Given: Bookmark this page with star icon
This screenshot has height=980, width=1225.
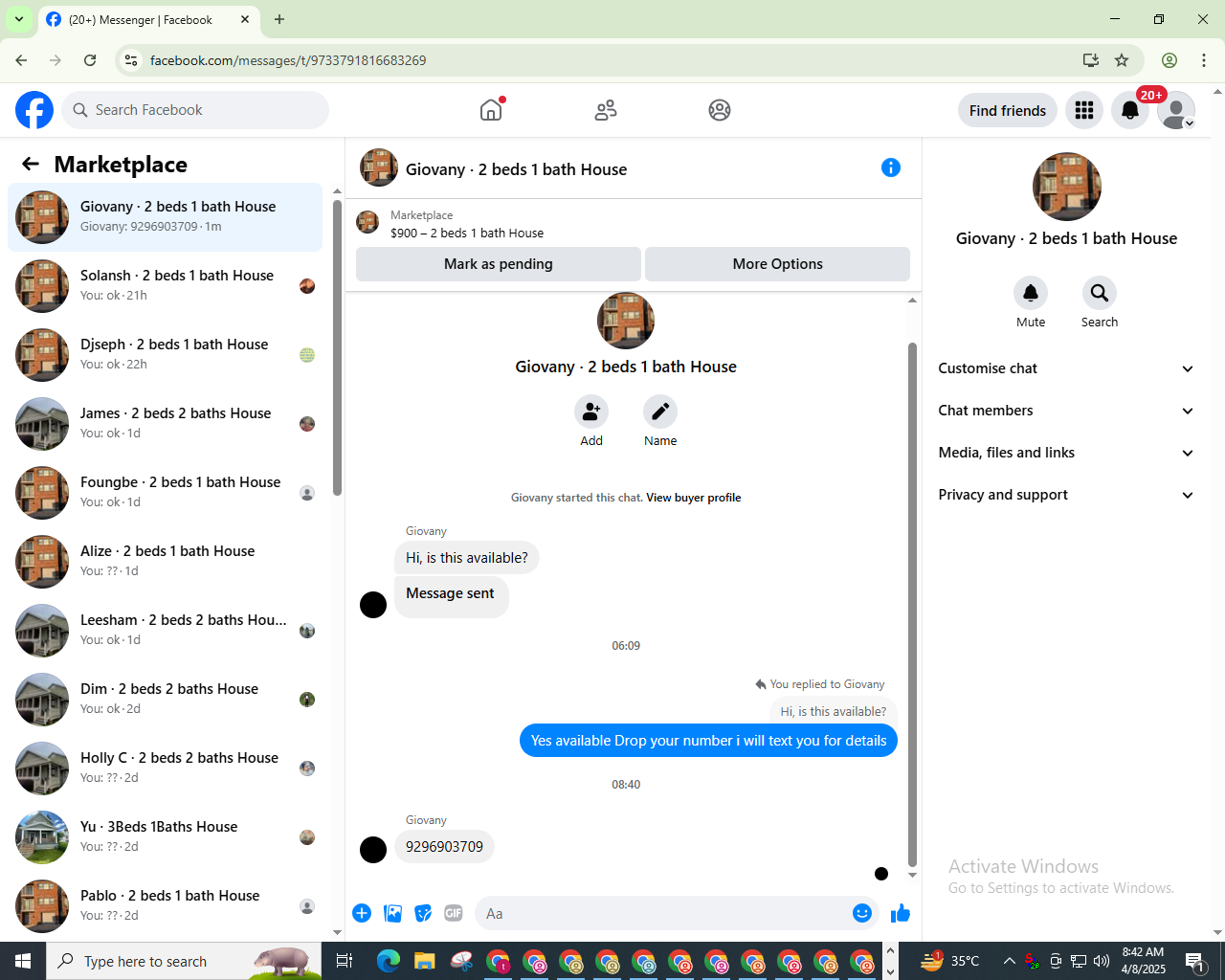Looking at the screenshot, I should point(1122,60).
